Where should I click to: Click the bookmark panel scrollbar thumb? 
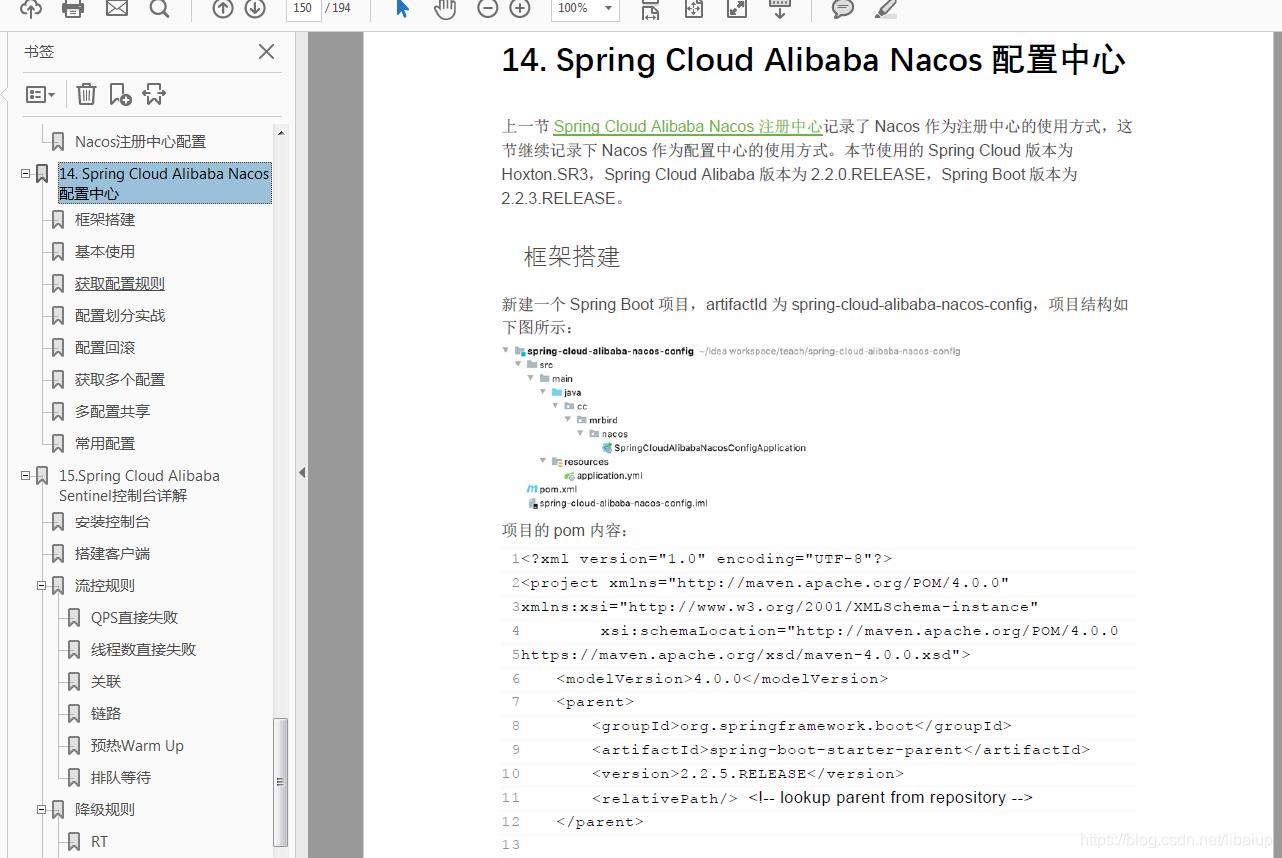(x=281, y=782)
